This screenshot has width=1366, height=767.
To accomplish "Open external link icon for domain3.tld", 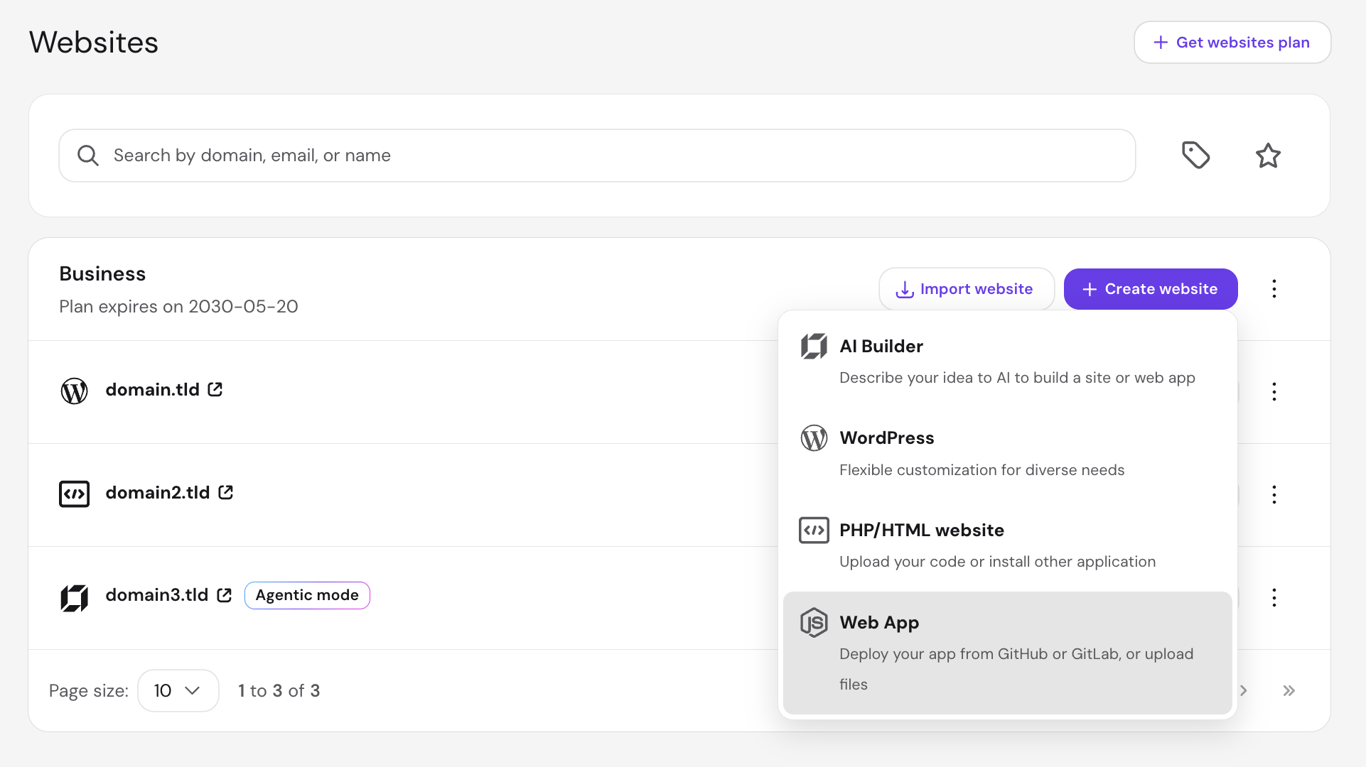I will pos(225,595).
